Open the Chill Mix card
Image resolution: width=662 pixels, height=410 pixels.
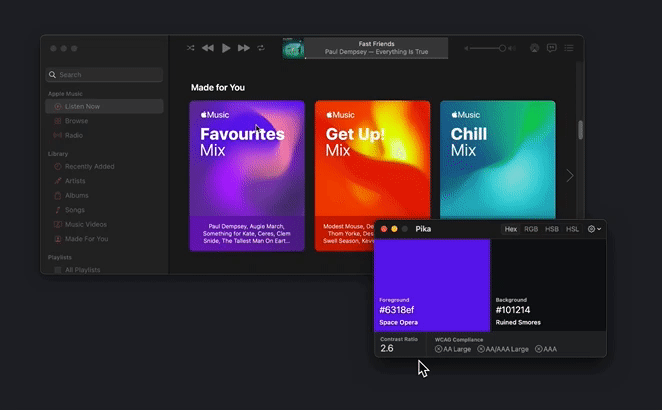click(x=498, y=160)
